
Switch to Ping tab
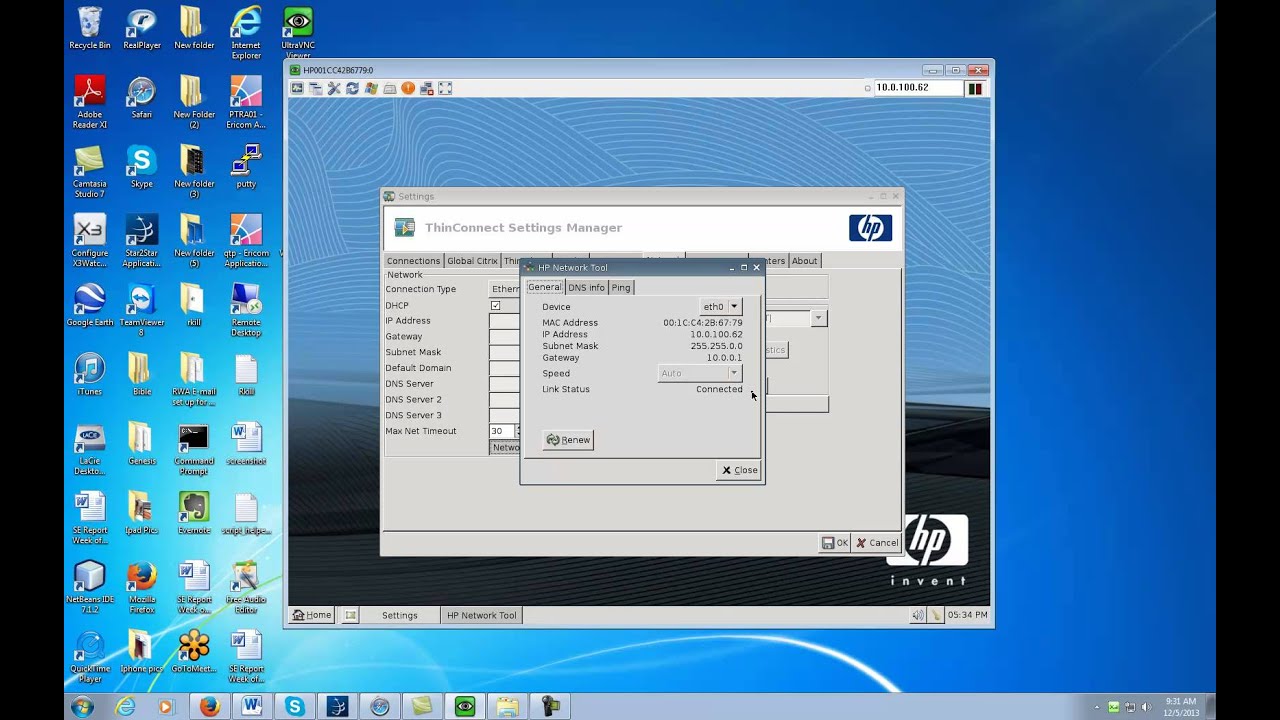click(x=621, y=287)
